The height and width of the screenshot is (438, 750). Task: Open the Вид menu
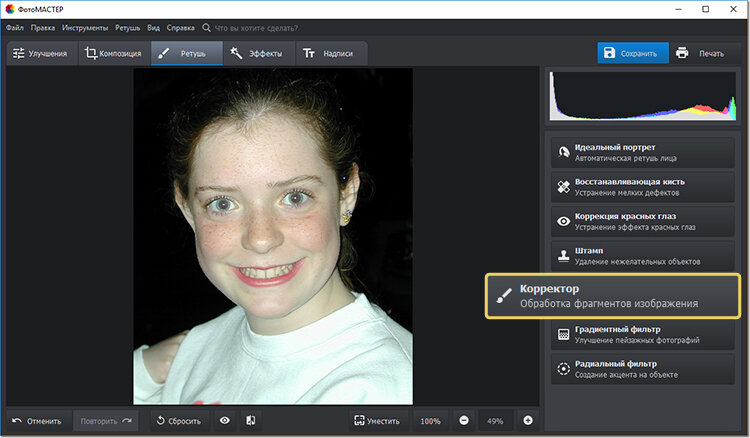pyautogui.click(x=154, y=28)
